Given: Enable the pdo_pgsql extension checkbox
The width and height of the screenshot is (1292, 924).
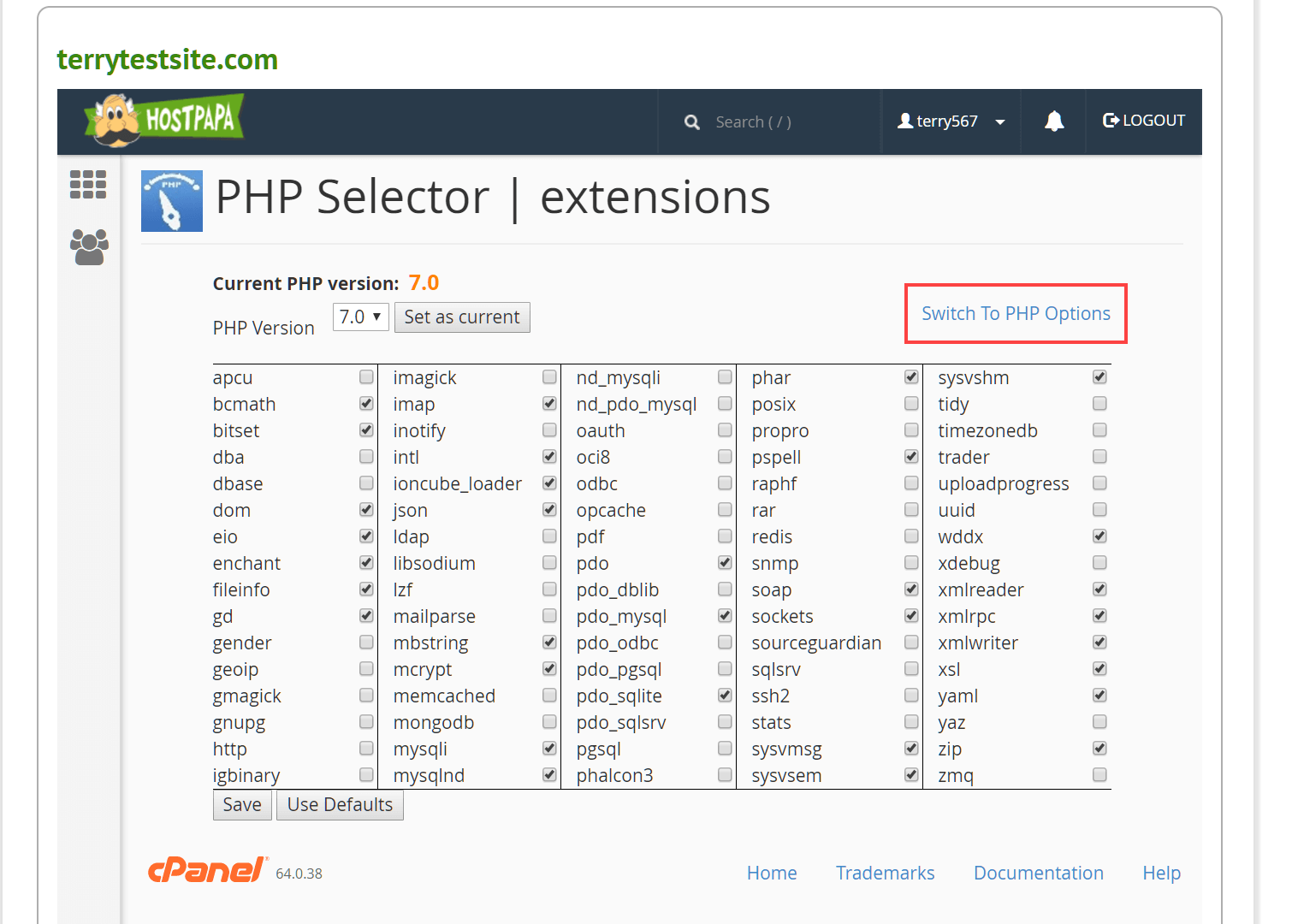Looking at the screenshot, I should (x=725, y=668).
